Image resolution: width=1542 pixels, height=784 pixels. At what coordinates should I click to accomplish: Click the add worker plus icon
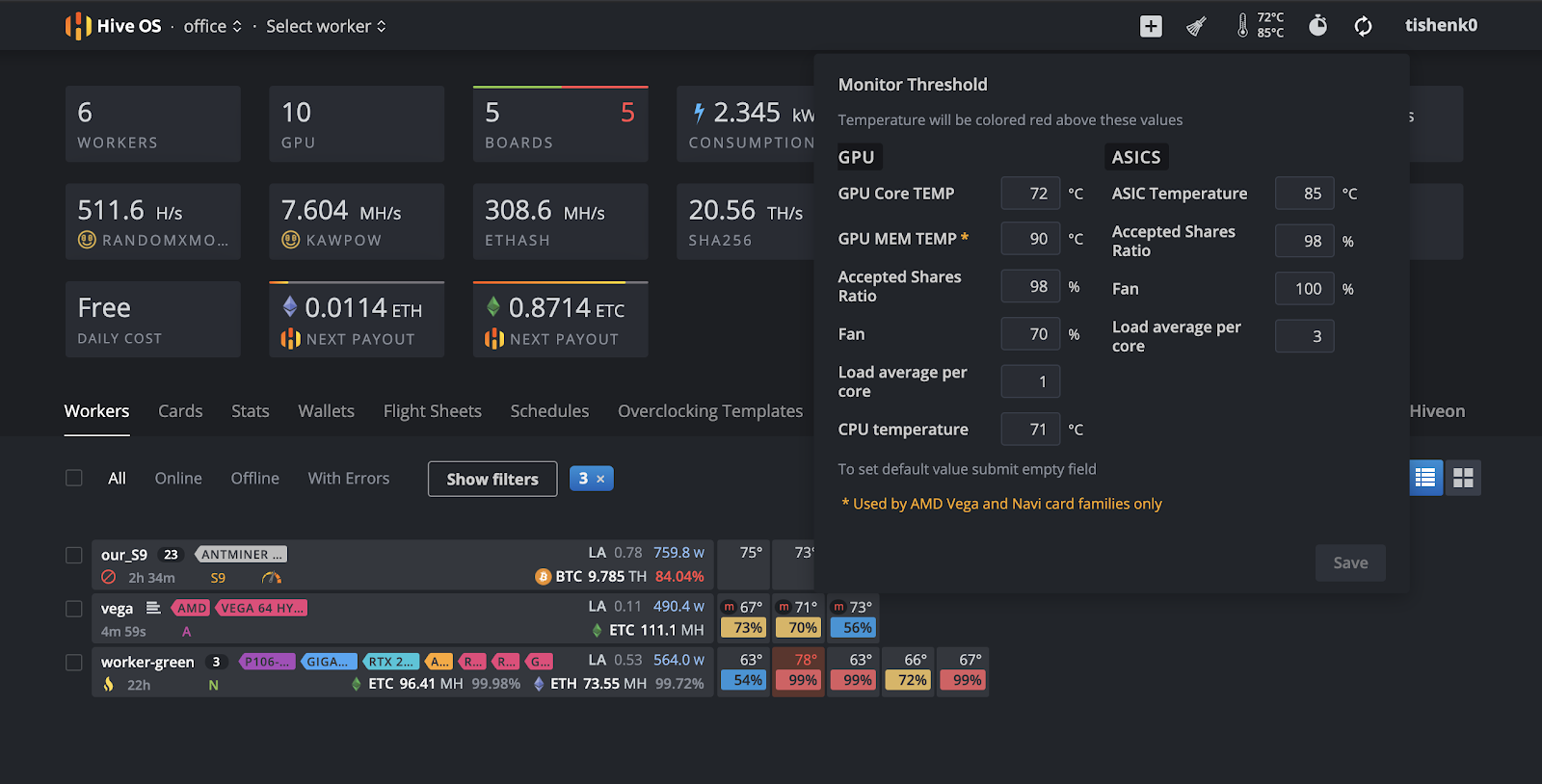coord(1151,26)
